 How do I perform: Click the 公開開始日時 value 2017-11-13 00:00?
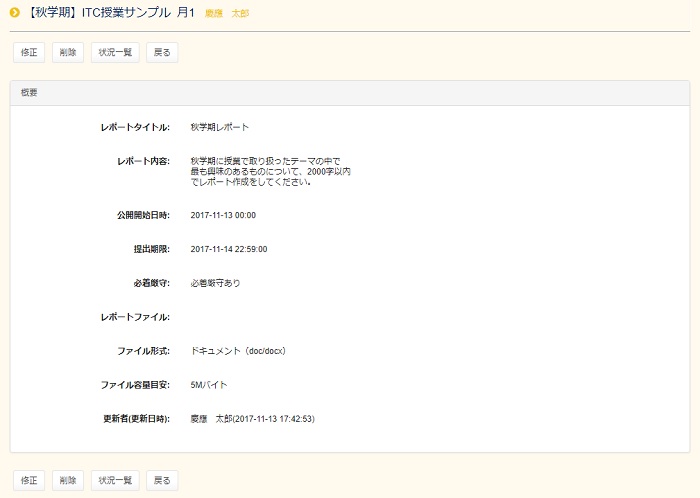click(223, 215)
